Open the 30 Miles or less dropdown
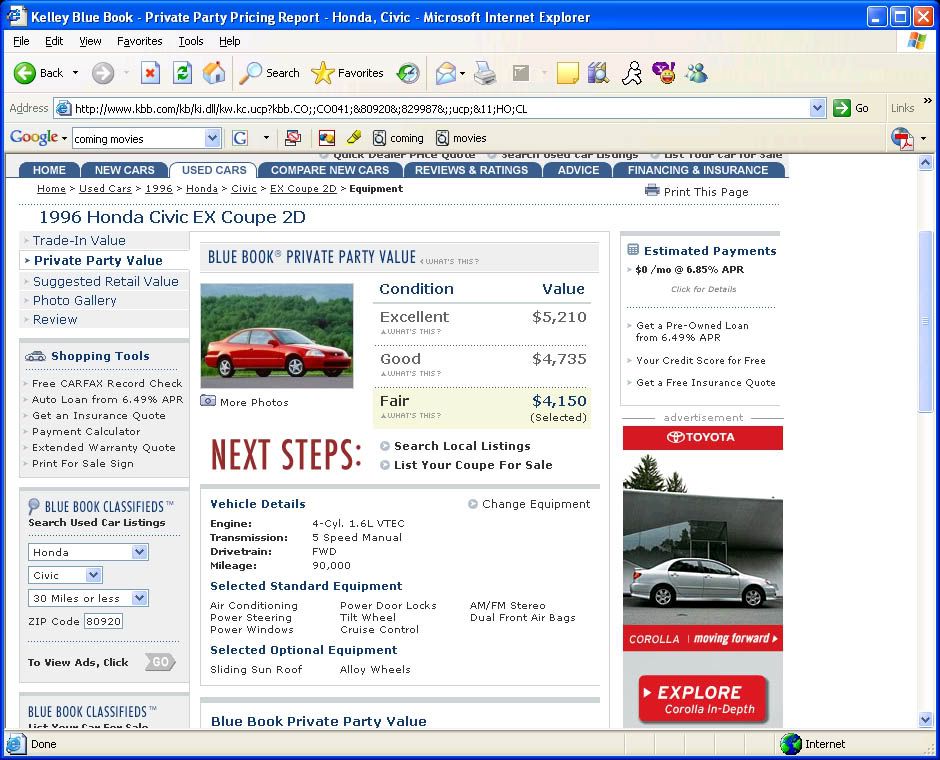The width and height of the screenshot is (940, 760). 139,598
